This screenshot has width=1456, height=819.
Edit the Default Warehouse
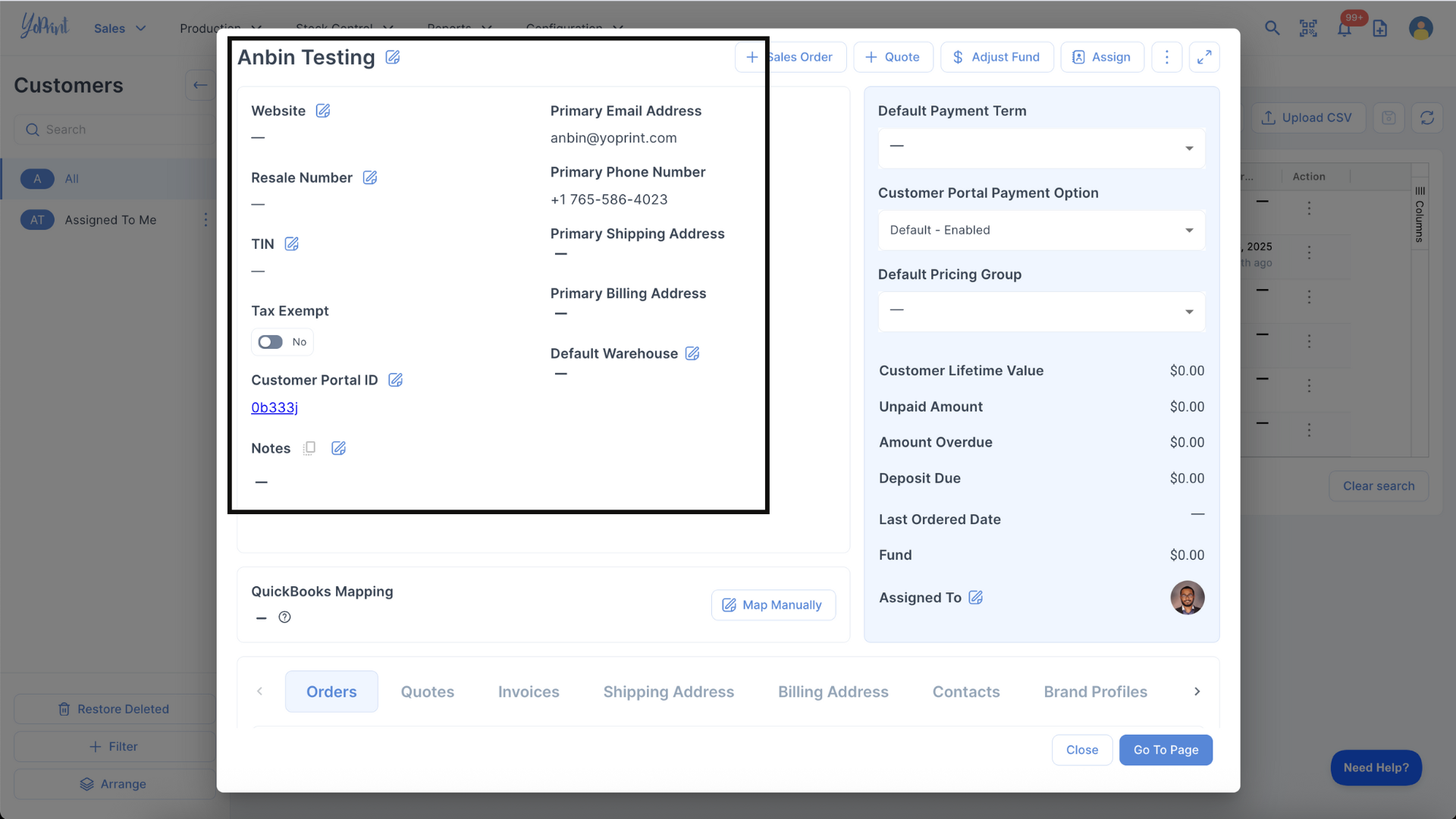coord(692,353)
